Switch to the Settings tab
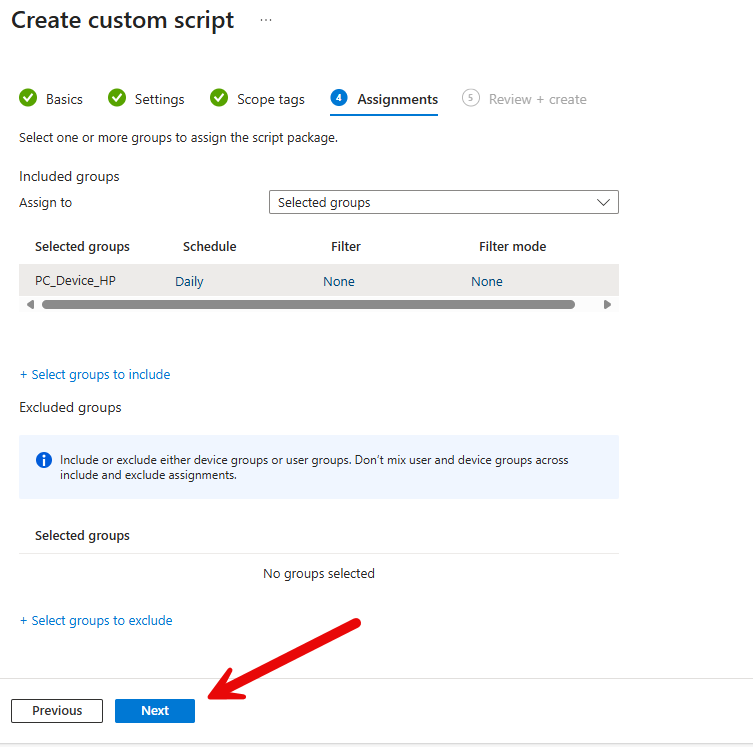Viewport: 753px width, 747px height. click(159, 99)
